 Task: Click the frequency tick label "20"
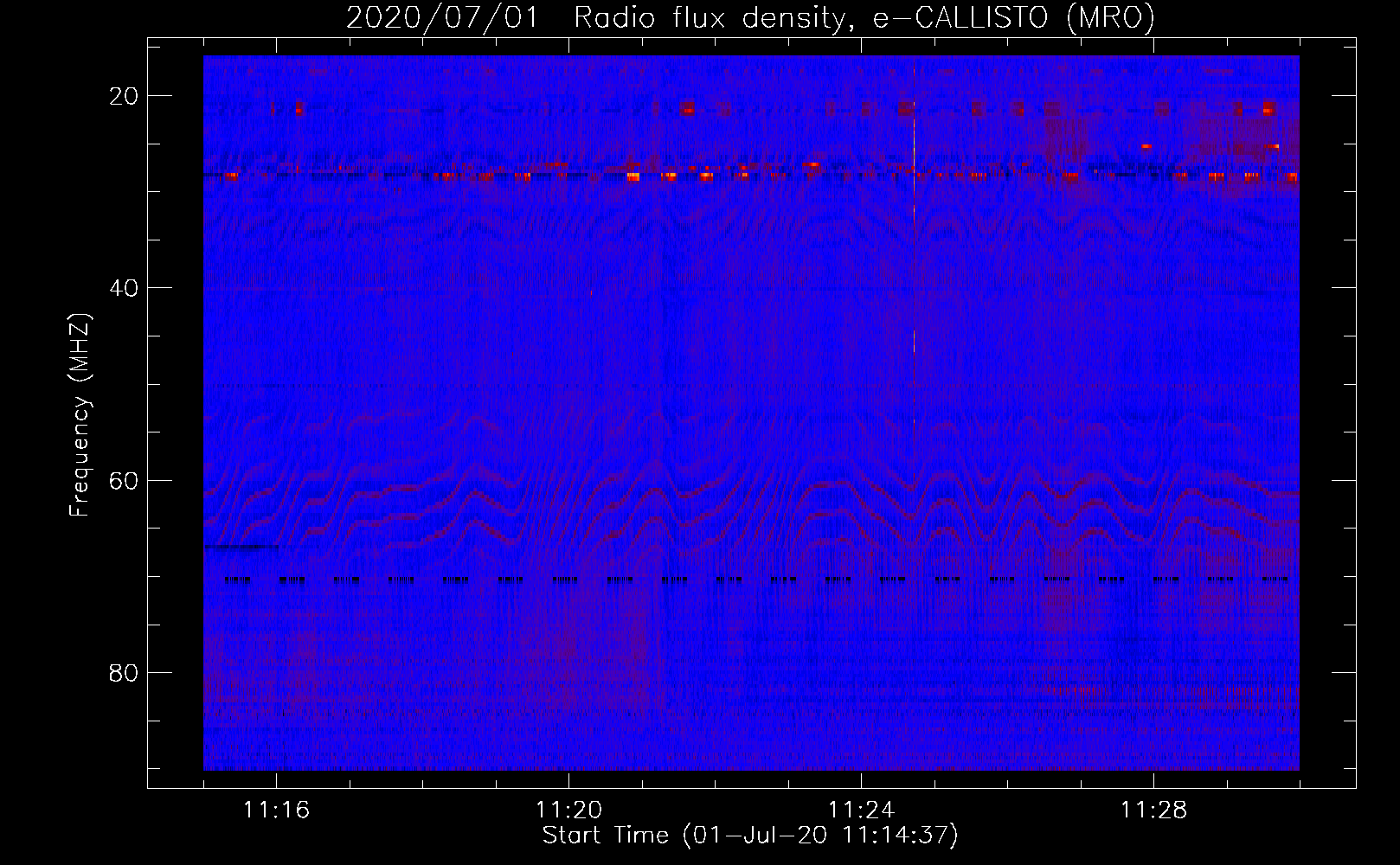[x=124, y=96]
